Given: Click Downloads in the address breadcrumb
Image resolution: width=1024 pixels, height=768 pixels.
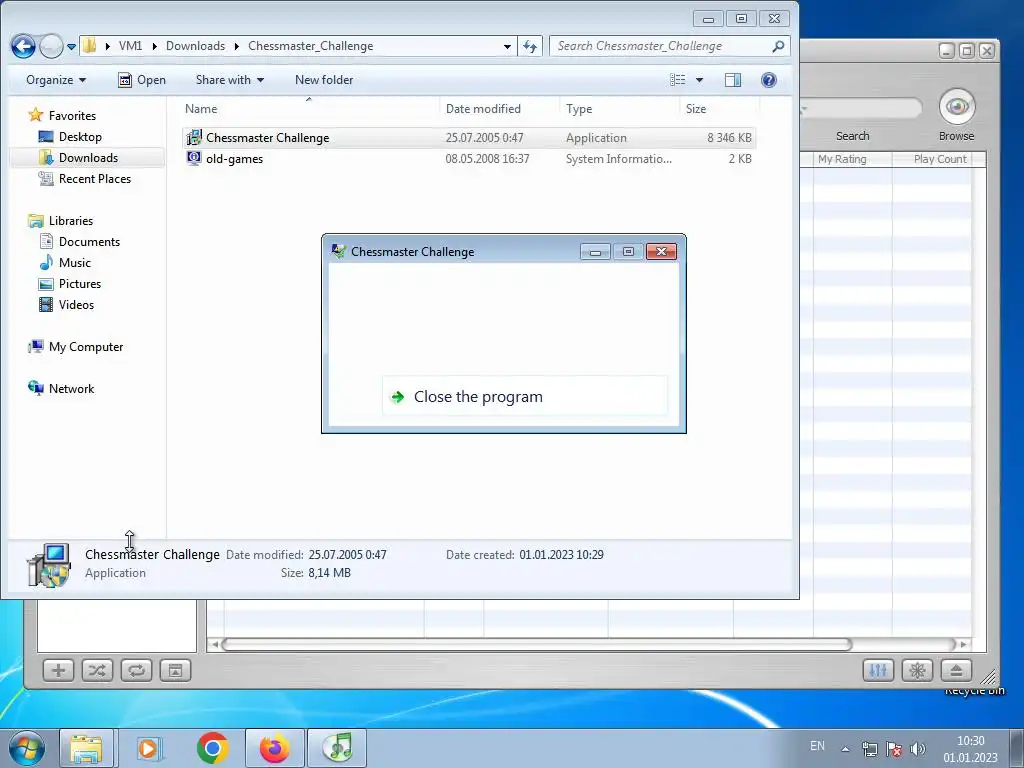Looking at the screenshot, I should (195, 46).
